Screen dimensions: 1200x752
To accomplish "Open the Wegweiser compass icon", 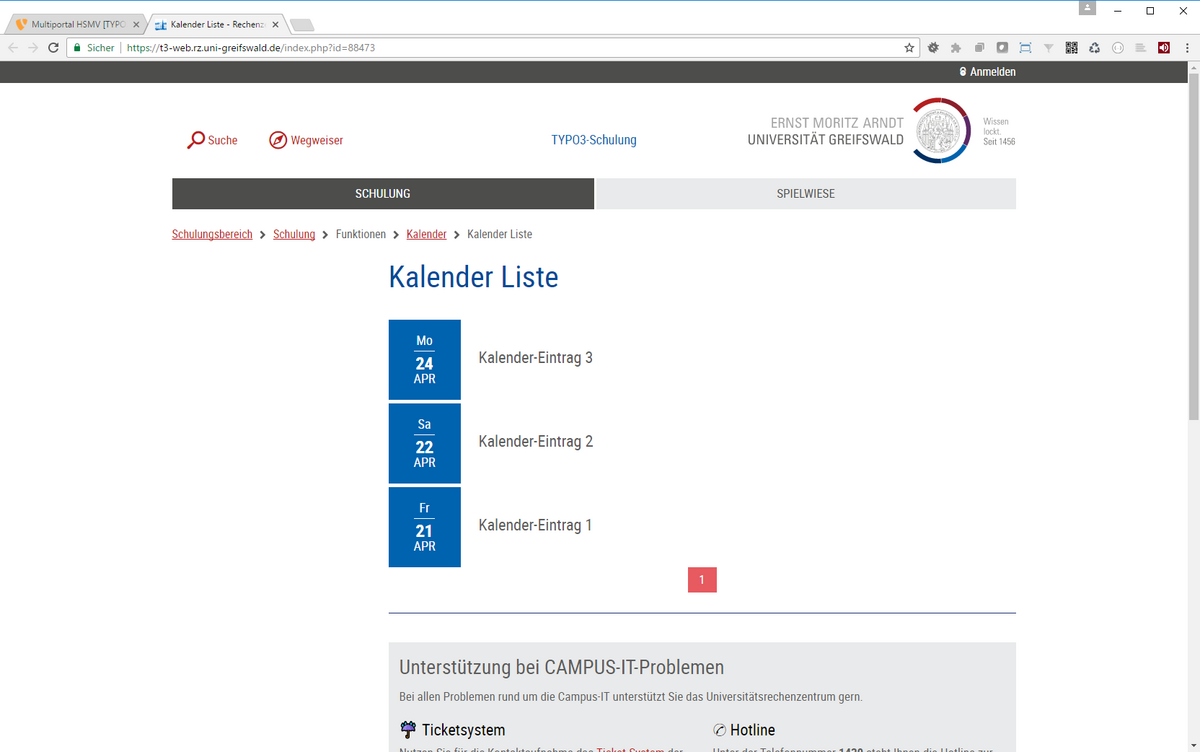I will click(278, 140).
